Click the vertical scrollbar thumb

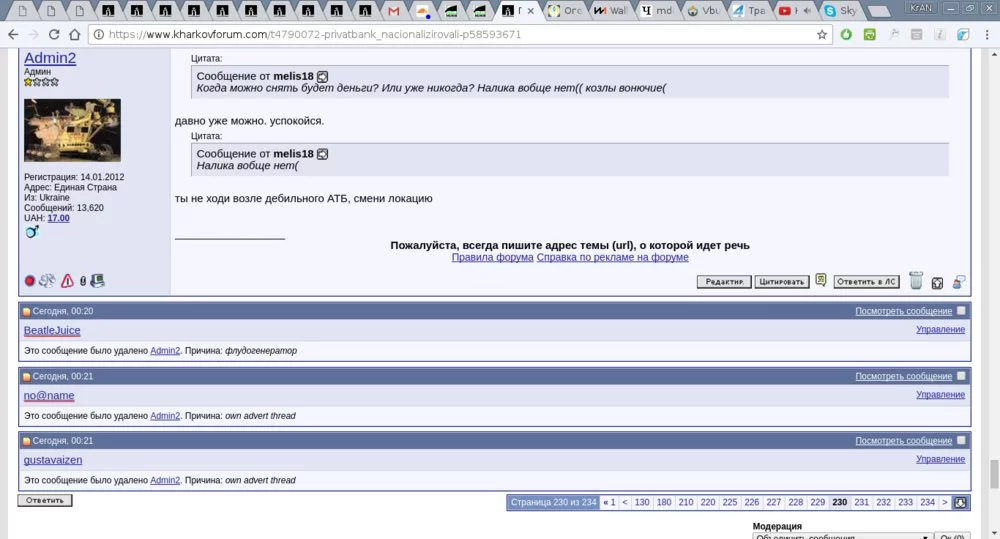coord(994,474)
